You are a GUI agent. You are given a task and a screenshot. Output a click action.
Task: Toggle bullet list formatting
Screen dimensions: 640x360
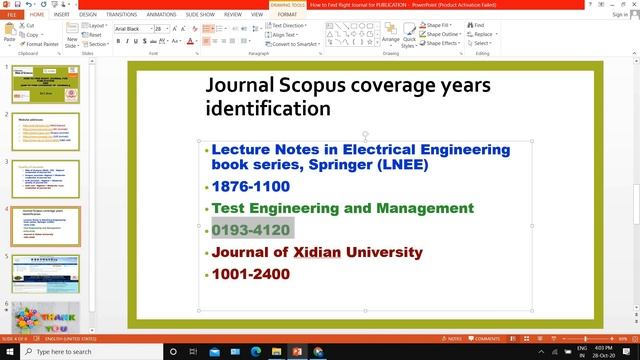(x=207, y=29)
